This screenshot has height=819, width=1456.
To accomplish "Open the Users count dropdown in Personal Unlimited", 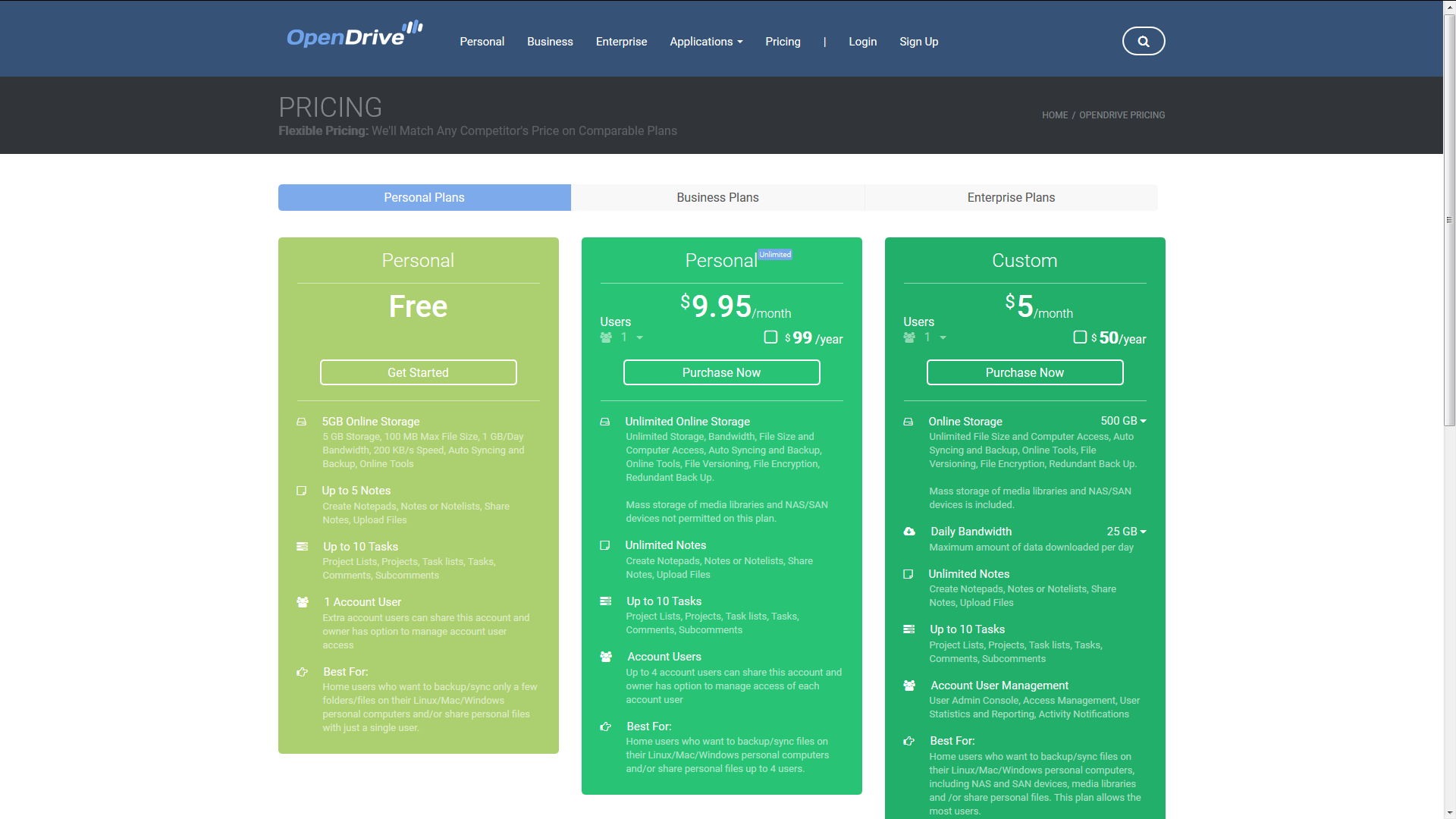I will [632, 337].
